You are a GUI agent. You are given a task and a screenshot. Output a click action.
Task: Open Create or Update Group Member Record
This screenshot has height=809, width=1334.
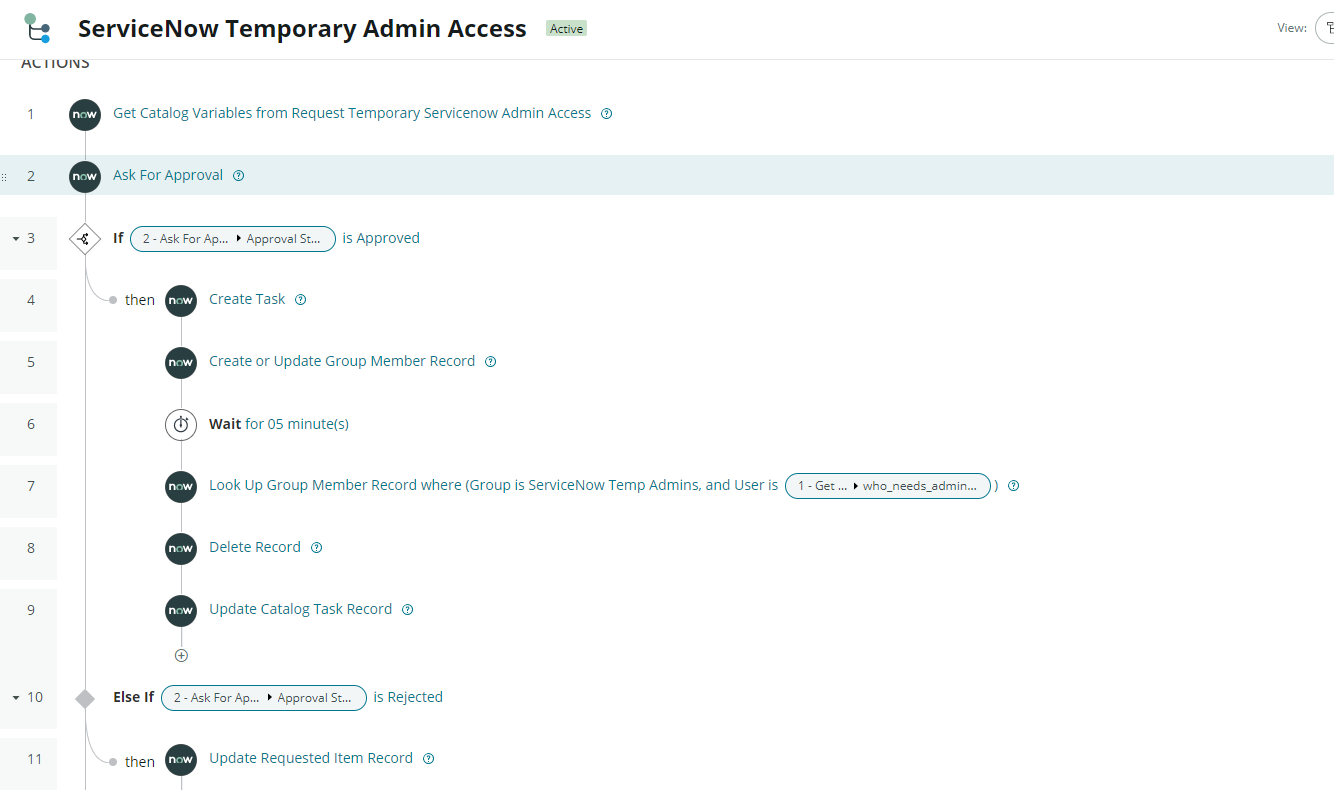point(342,362)
